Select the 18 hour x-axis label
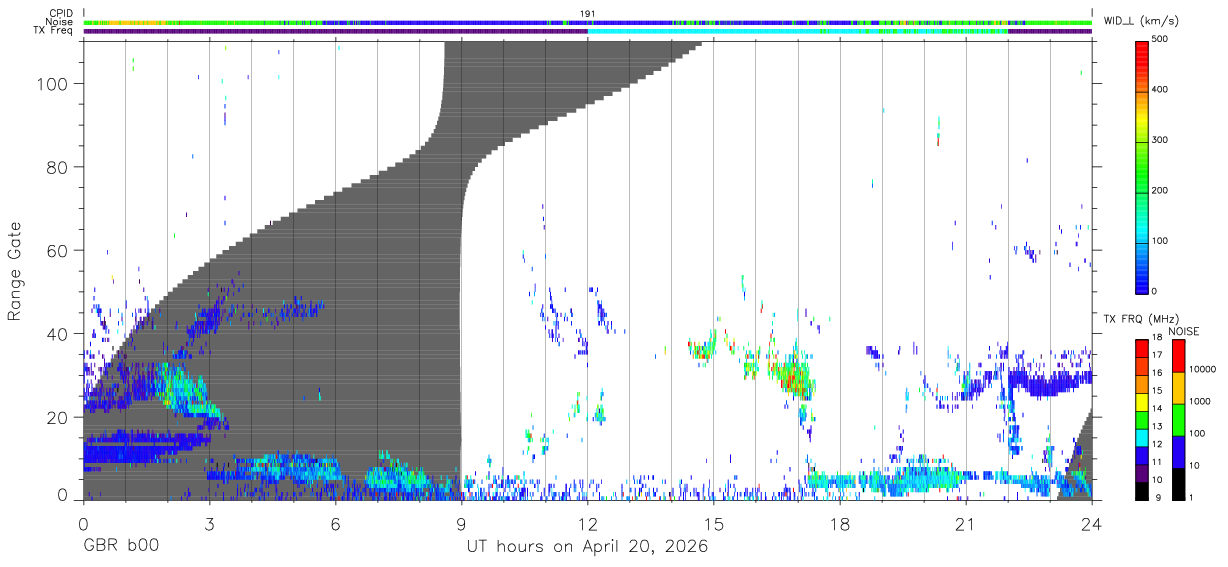The image size is (1228, 567). [x=839, y=524]
